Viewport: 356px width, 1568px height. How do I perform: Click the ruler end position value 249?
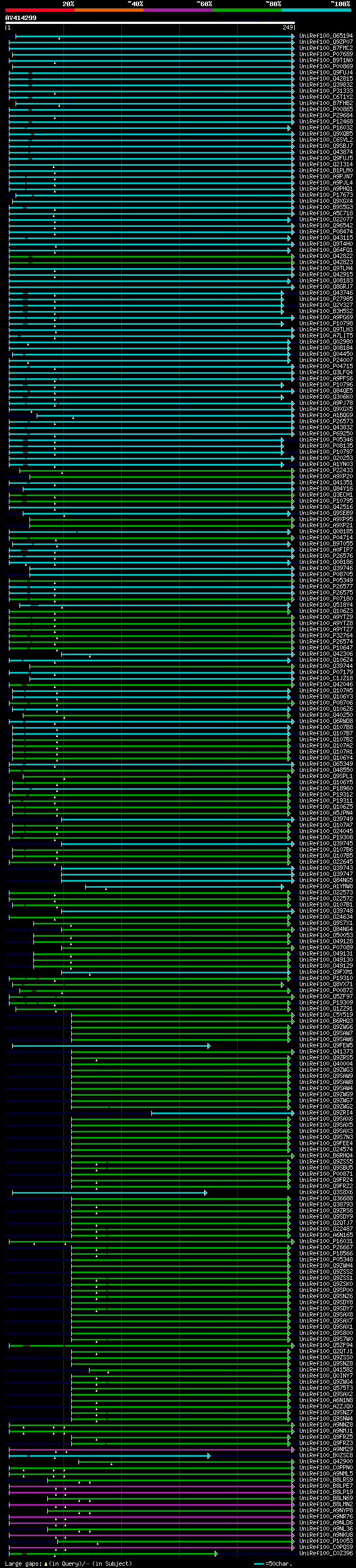(288, 27)
